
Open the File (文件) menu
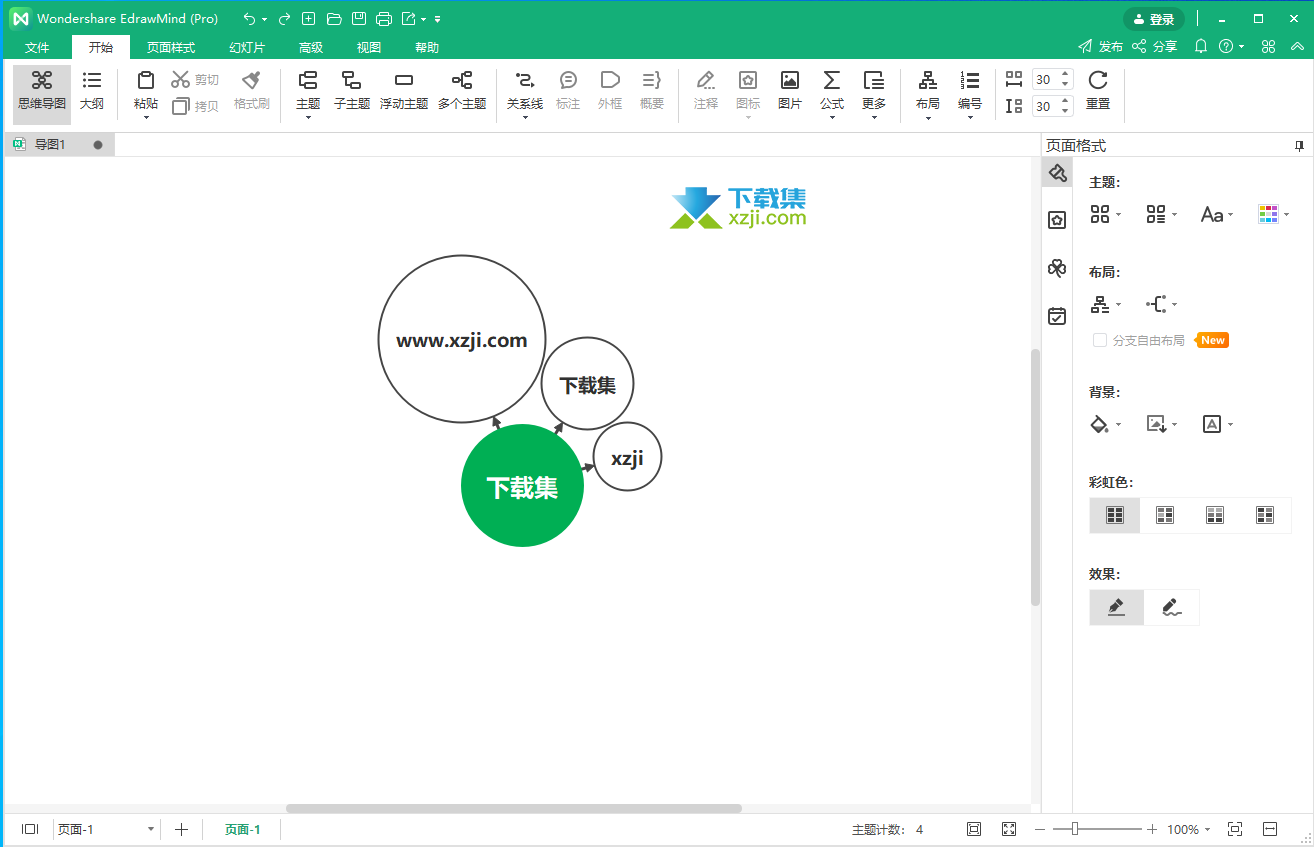coord(37,47)
